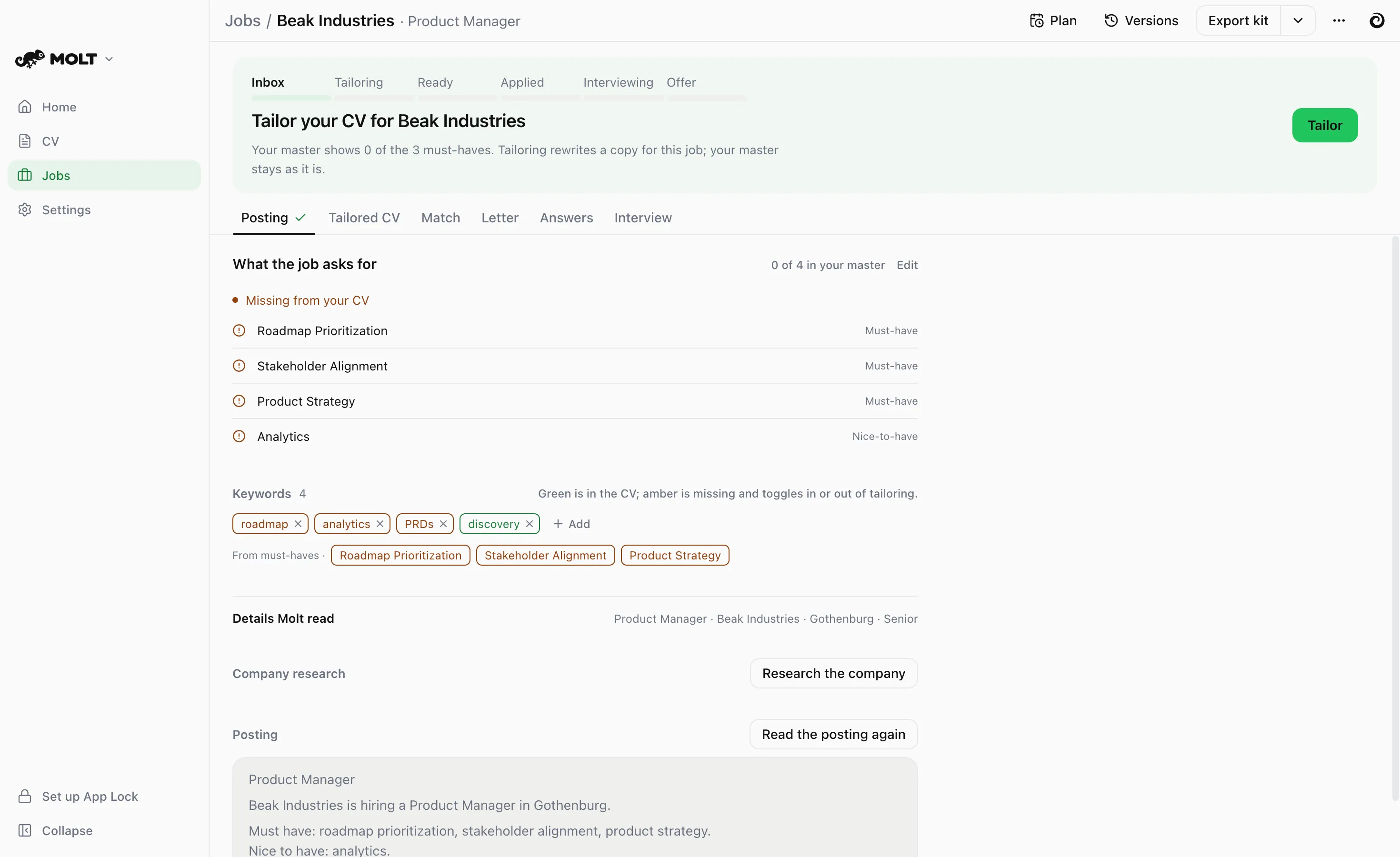Open the three-dot more options menu
Viewport: 1400px width, 857px height.
(x=1339, y=20)
